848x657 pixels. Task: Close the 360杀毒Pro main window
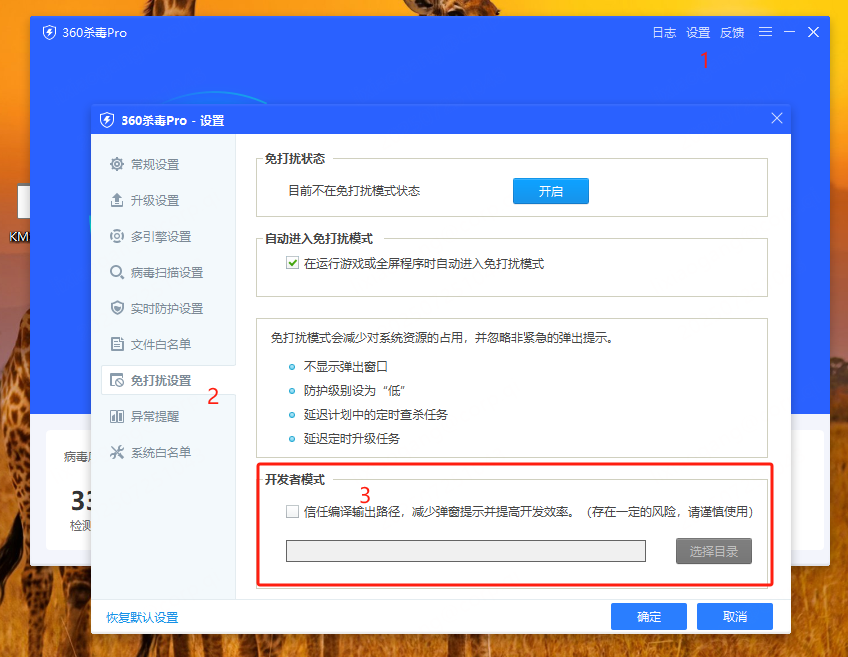813,32
